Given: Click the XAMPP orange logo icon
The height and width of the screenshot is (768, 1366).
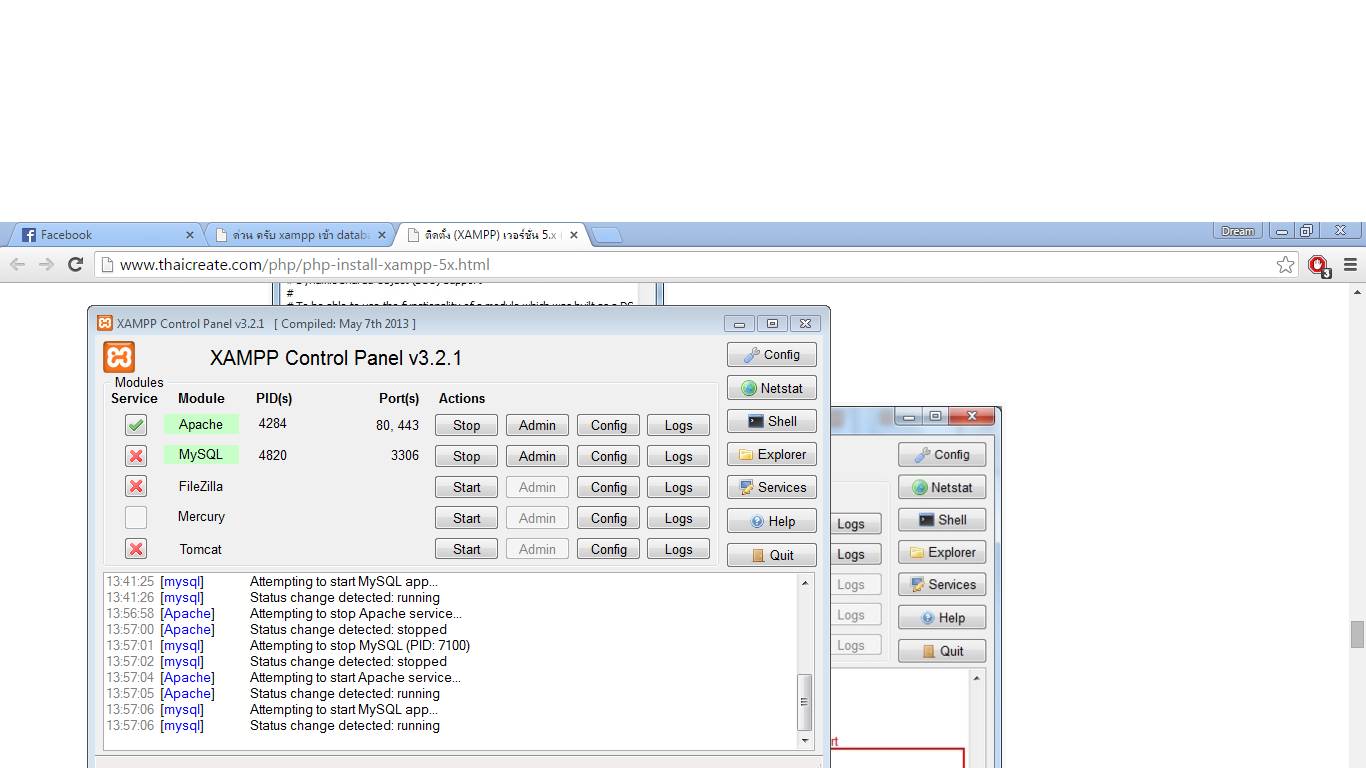Looking at the screenshot, I should coord(119,357).
